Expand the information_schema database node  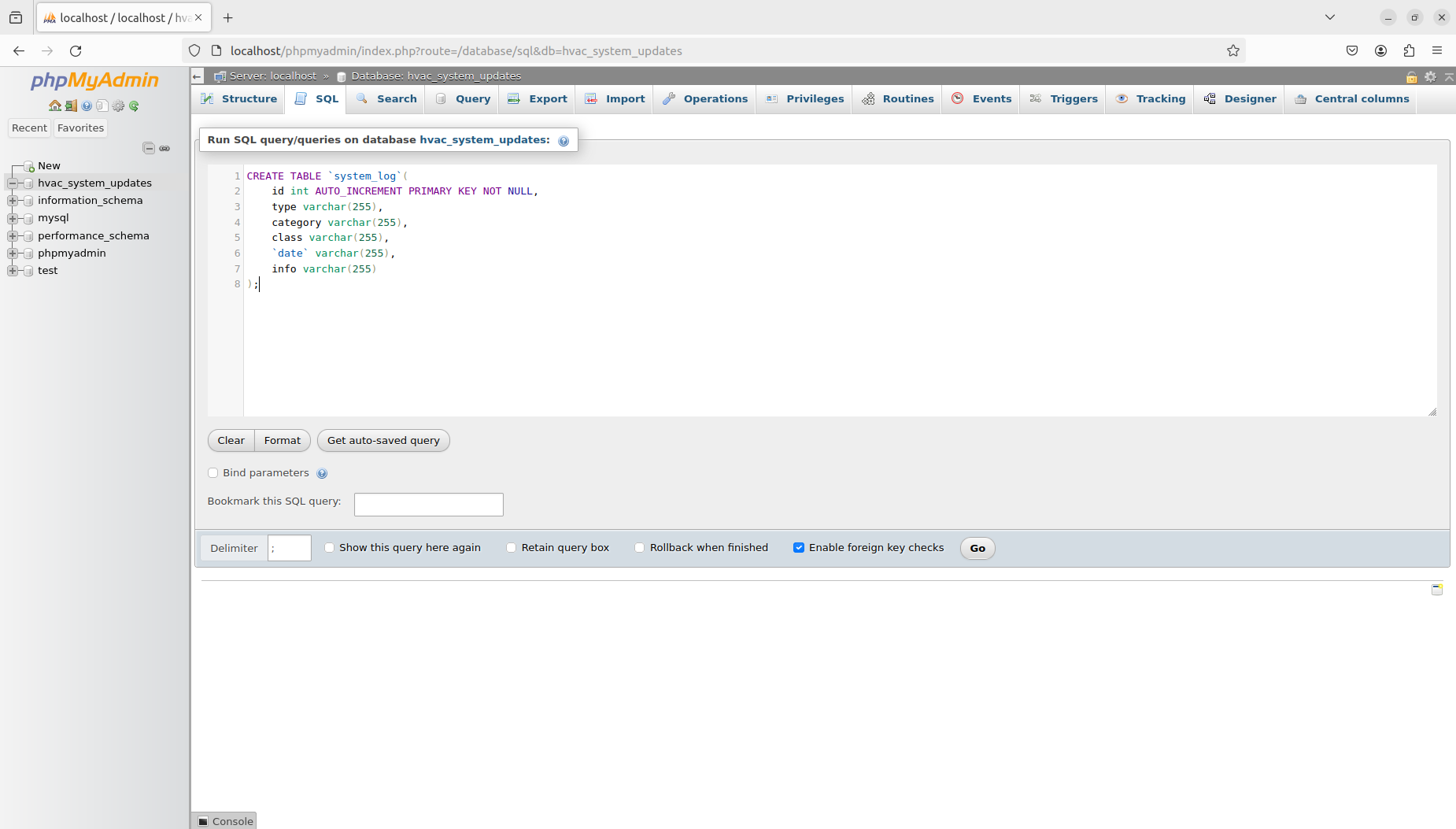click(x=13, y=201)
